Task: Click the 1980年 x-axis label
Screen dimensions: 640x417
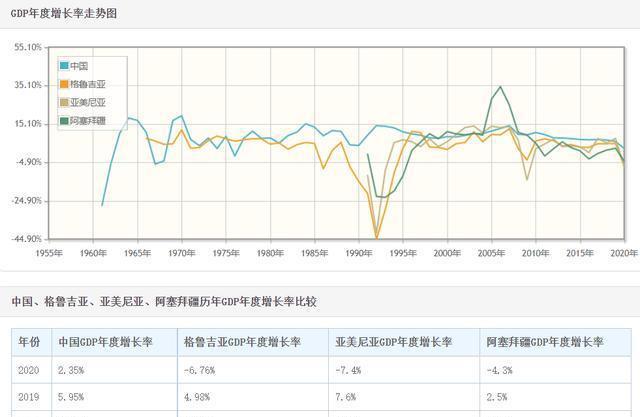Action: [270, 253]
